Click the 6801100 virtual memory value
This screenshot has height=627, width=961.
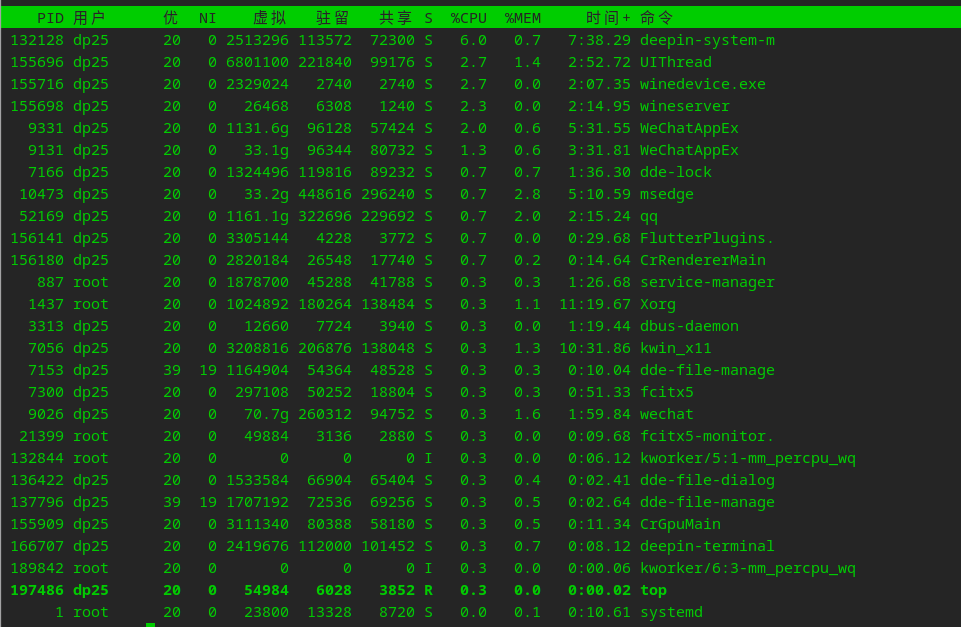pyautogui.click(x=257, y=63)
